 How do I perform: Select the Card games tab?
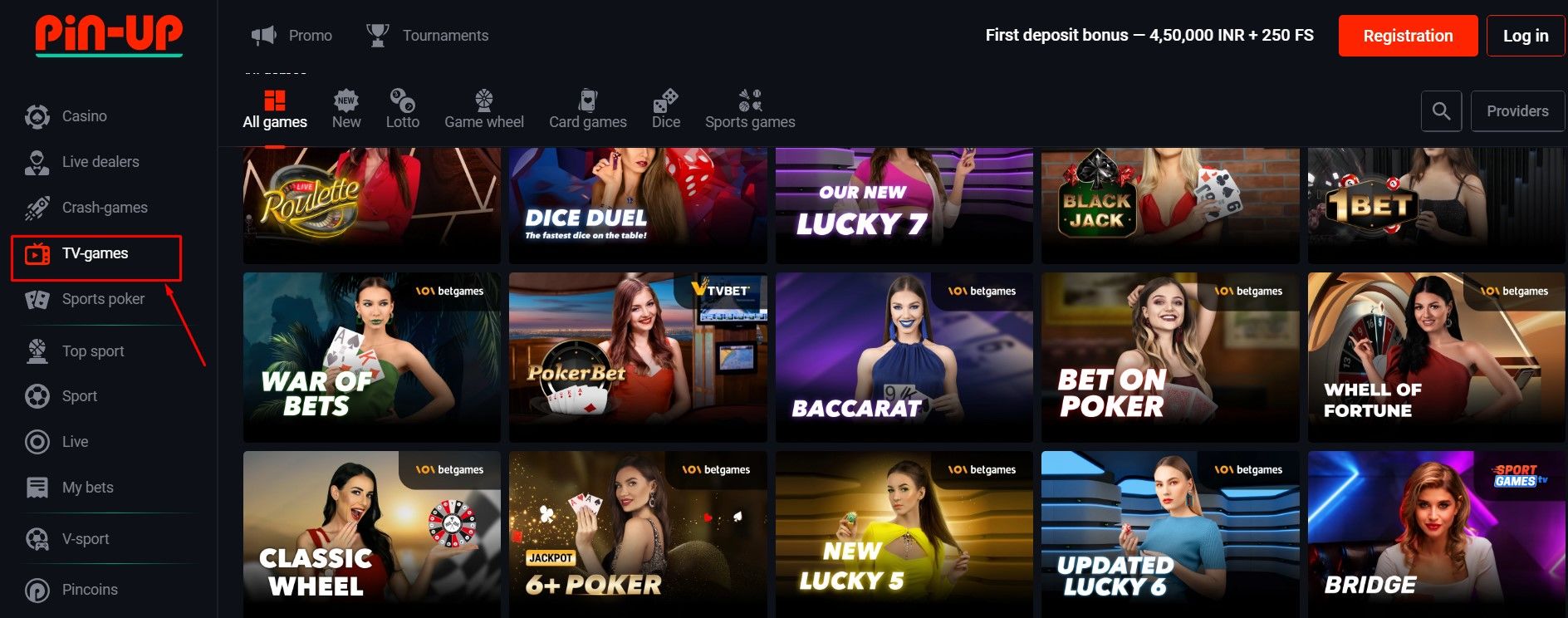click(x=588, y=110)
